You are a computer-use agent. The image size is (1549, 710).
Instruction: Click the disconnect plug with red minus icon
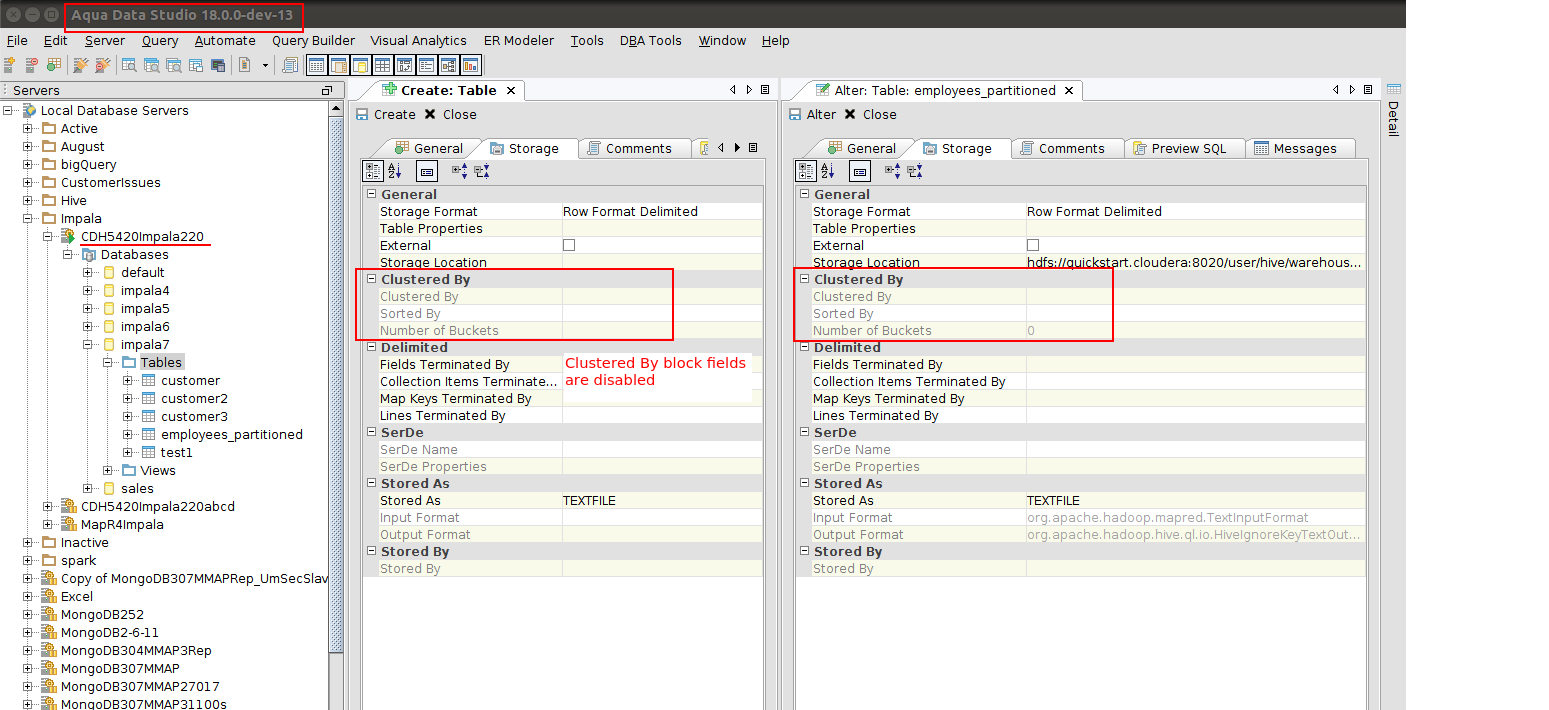click(103, 65)
